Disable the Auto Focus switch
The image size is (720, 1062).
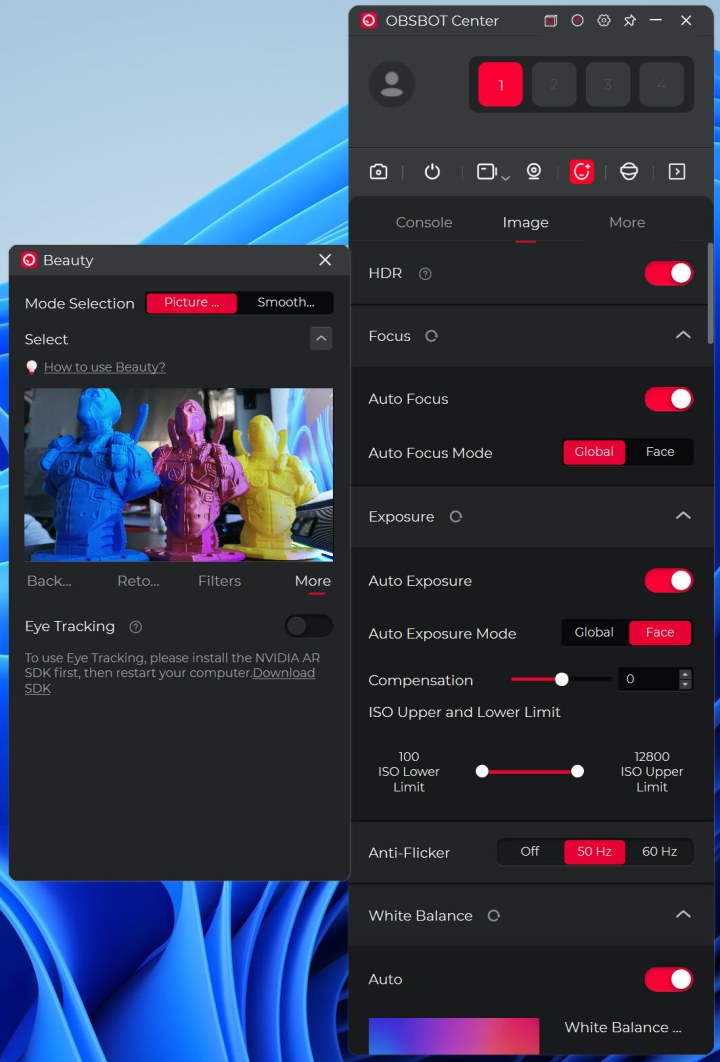(x=668, y=399)
